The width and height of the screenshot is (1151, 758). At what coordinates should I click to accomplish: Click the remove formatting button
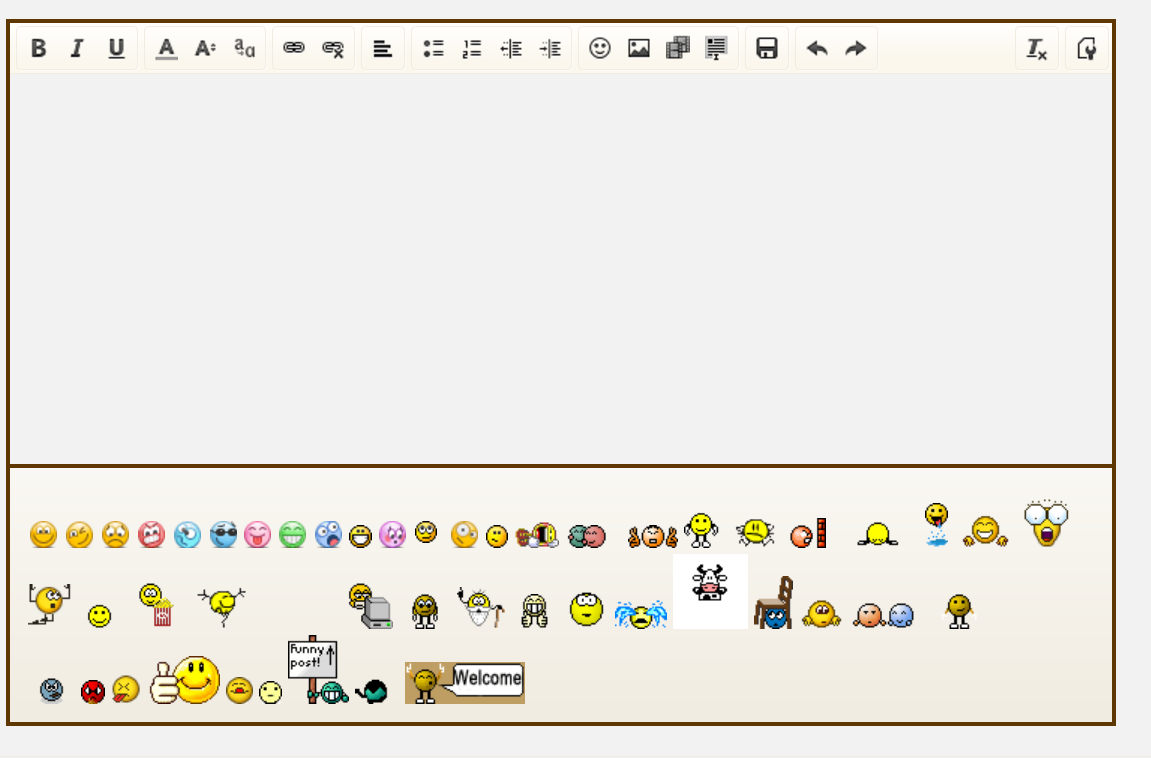pyautogui.click(x=1037, y=48)
